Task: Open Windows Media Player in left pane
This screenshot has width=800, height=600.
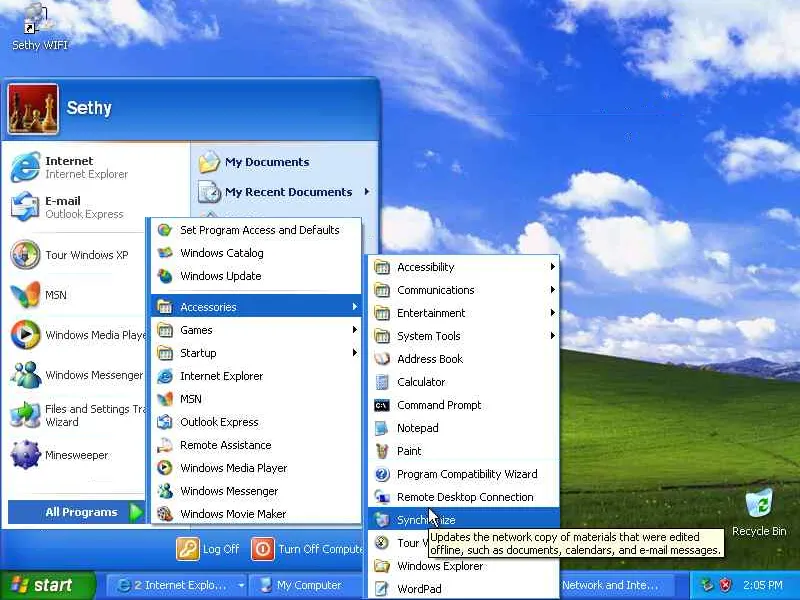Action: 78,335
